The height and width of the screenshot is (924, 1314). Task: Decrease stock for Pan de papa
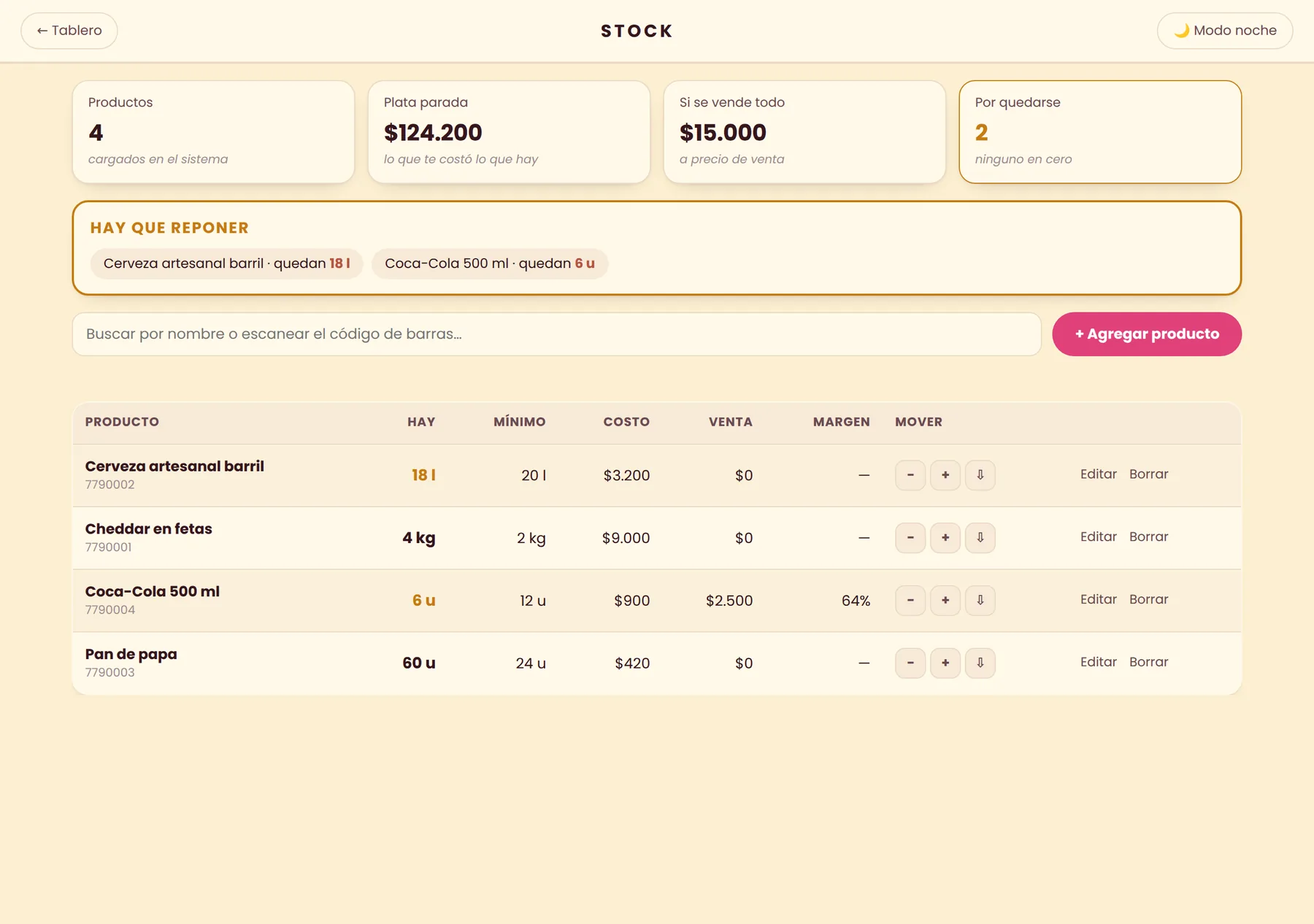point(910,663)
